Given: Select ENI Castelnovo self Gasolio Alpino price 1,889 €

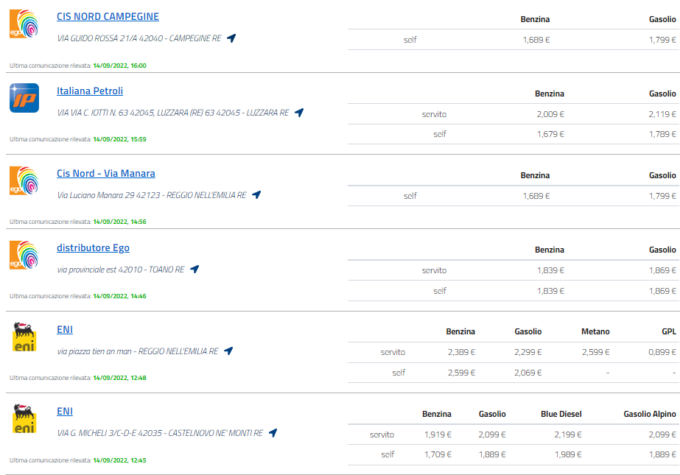Looking at the screenshot, I should pyautogui.click(x=662, y=455).
